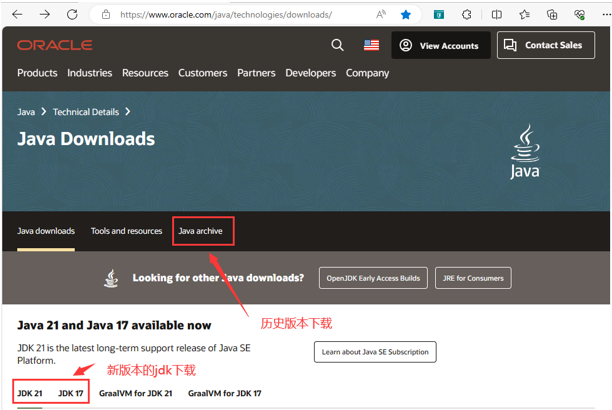Switch to the Java archive tab
The width and height of the screenshot is (612, 410).
[200, 231]
